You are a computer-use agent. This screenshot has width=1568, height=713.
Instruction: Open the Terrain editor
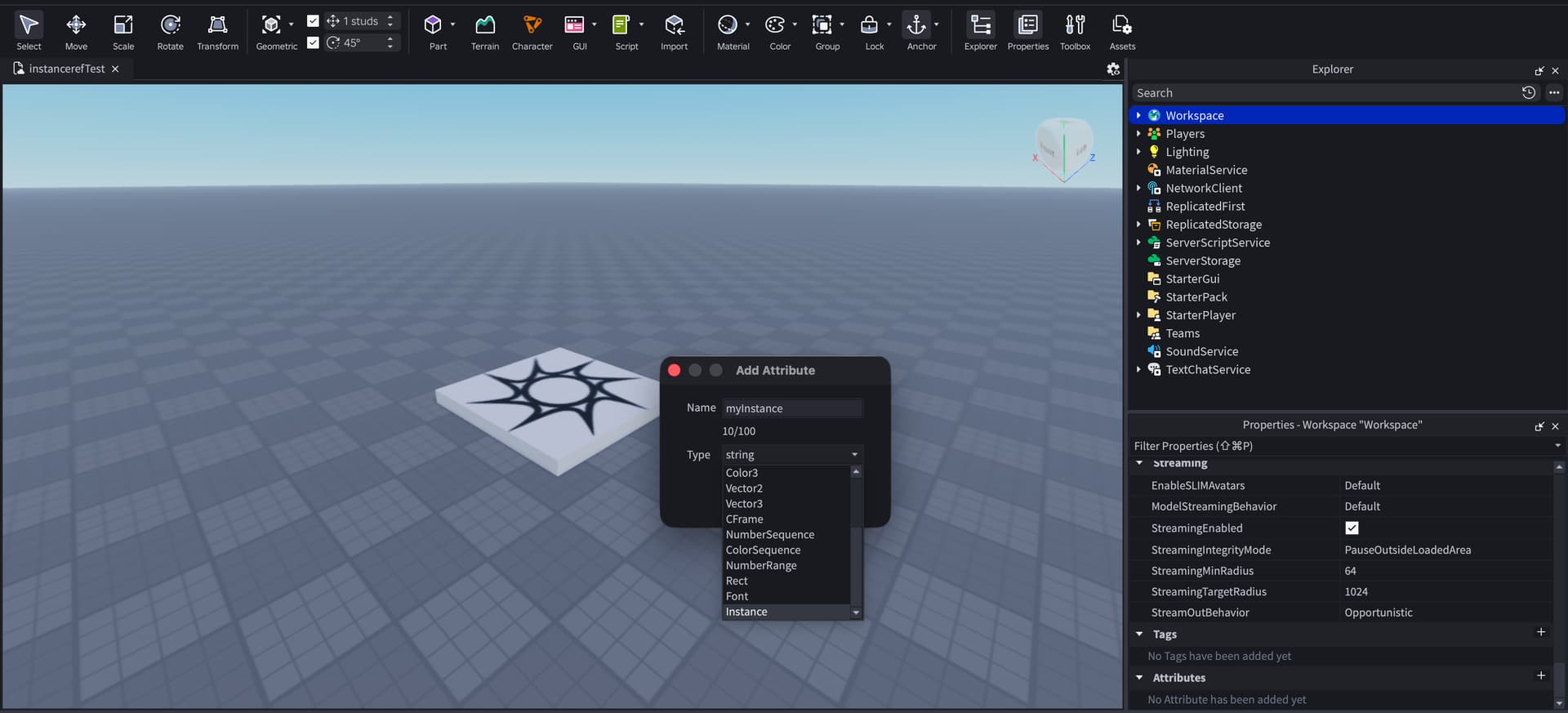(484, 32)
